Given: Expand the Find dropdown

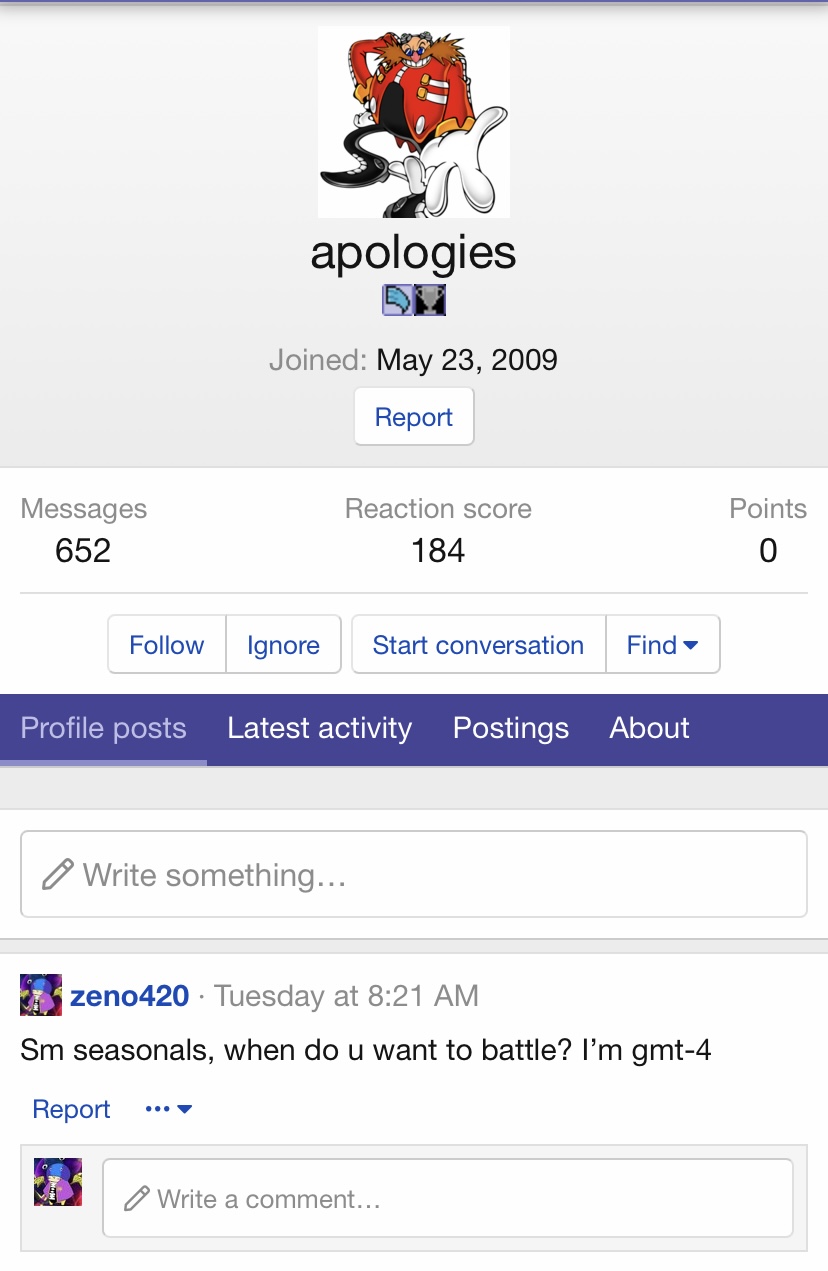Looking at the screenshot, I should (662, 645).
